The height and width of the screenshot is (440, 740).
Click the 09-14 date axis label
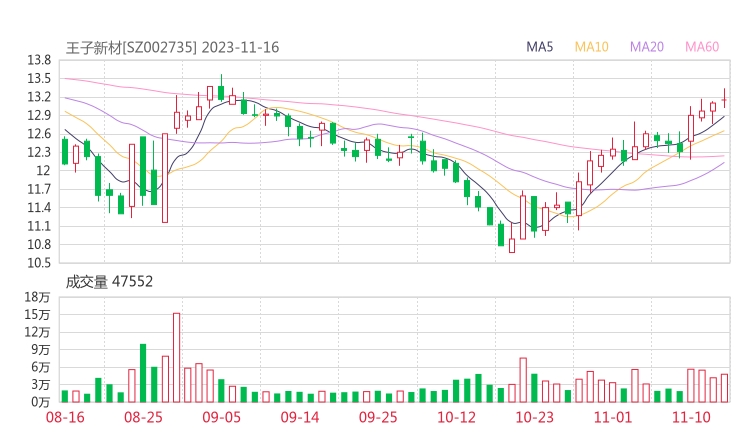[300, 417]
